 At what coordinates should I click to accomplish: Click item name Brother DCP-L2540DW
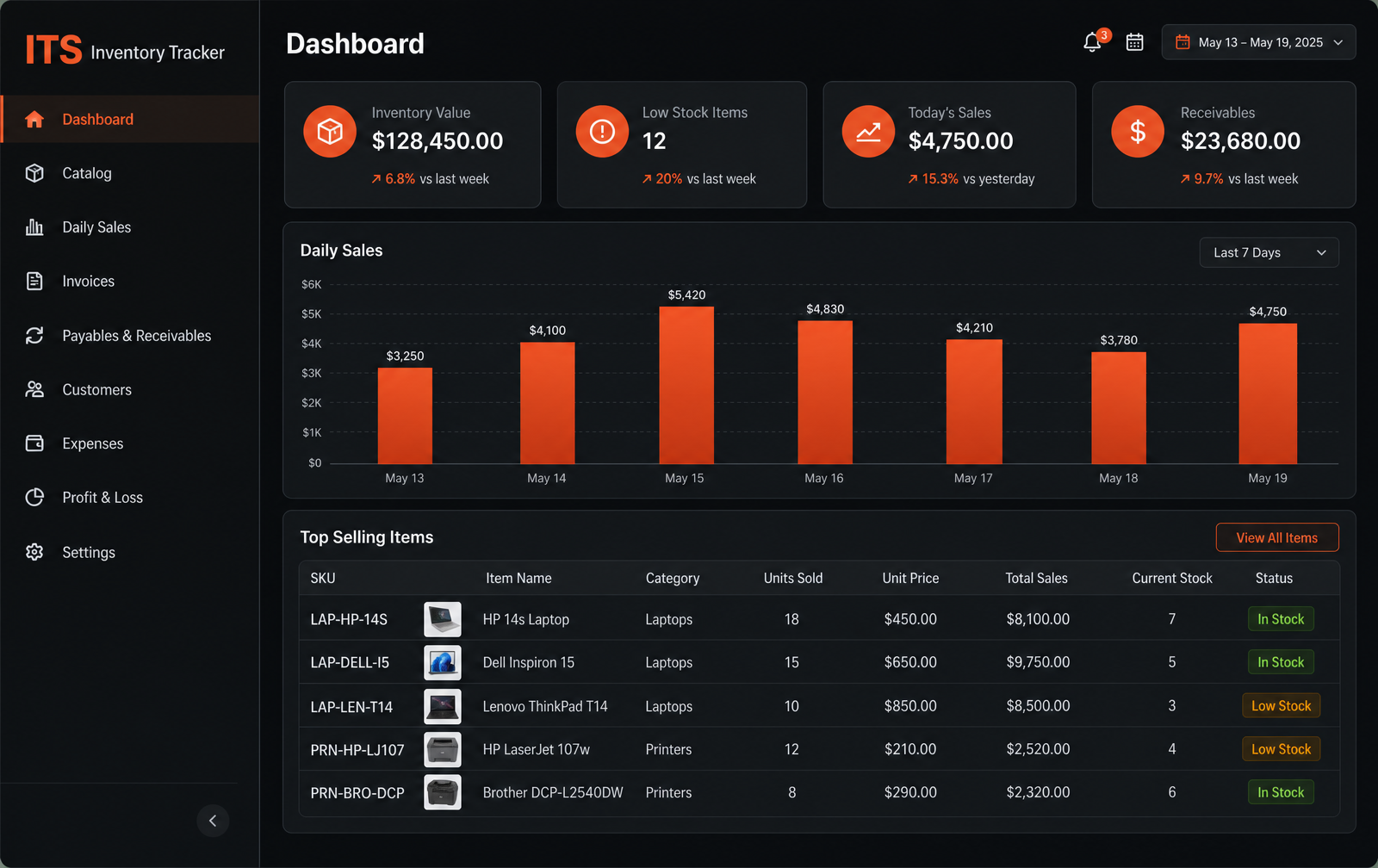click(553, 792)
